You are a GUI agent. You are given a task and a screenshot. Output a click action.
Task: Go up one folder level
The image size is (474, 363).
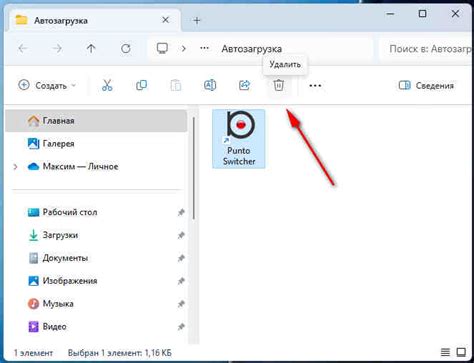[x=91, y=49]
